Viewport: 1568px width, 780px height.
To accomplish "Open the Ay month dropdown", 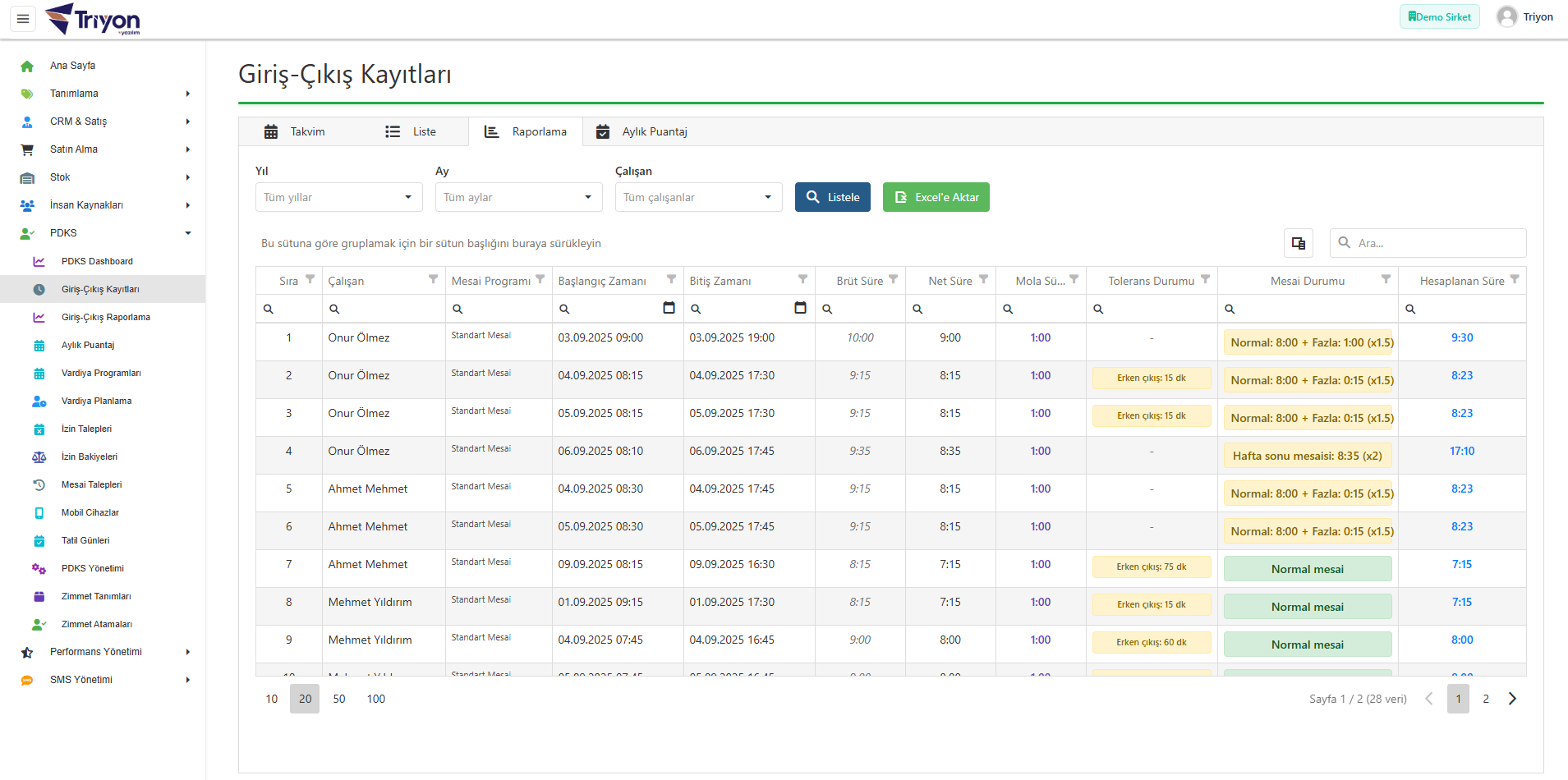I will pyautogui.click(x=518, y=197).
